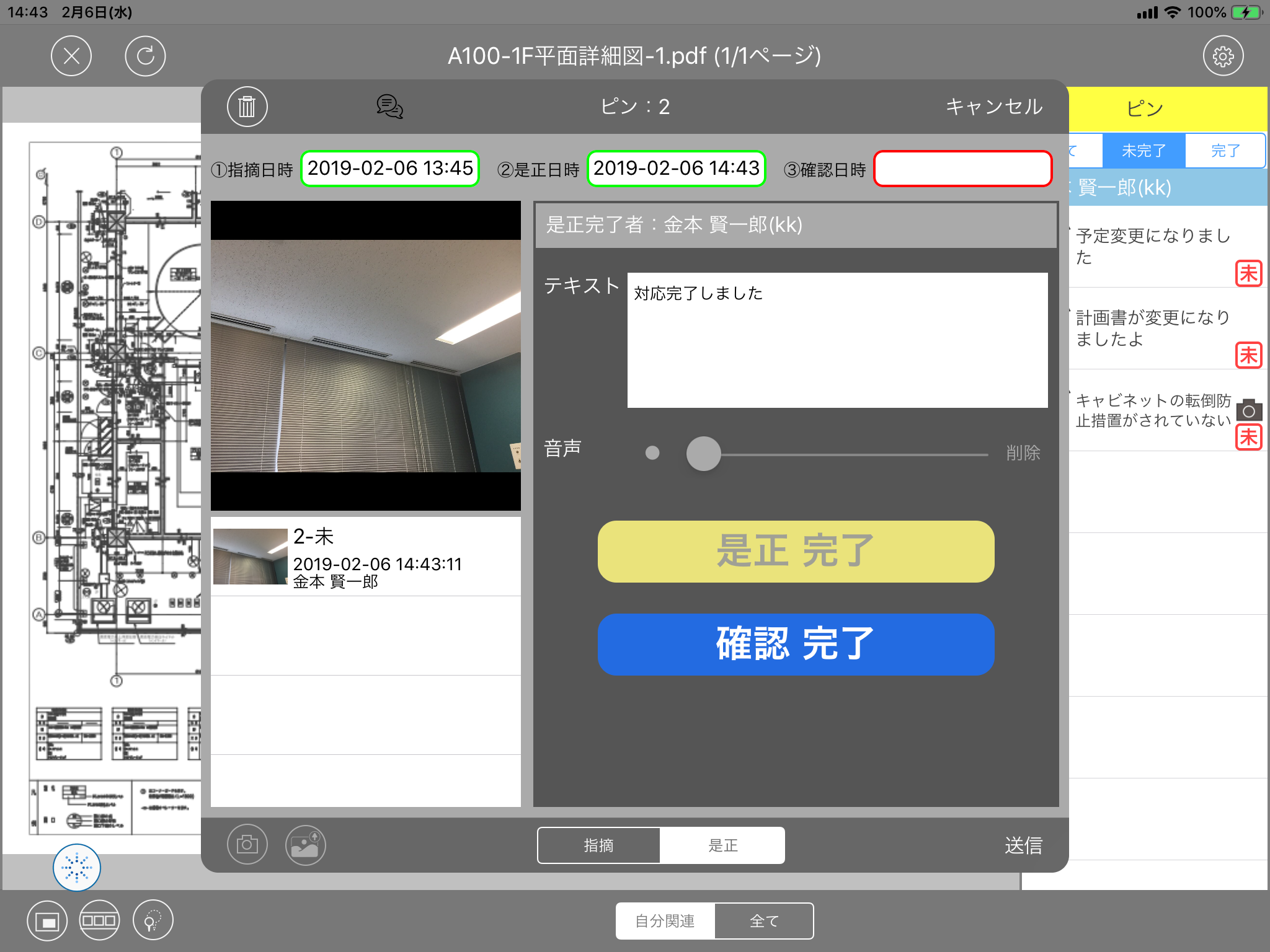Viewport: 1270px width, 952px height.
Task: Select the single-page view icon
Action: pos(47,920)
